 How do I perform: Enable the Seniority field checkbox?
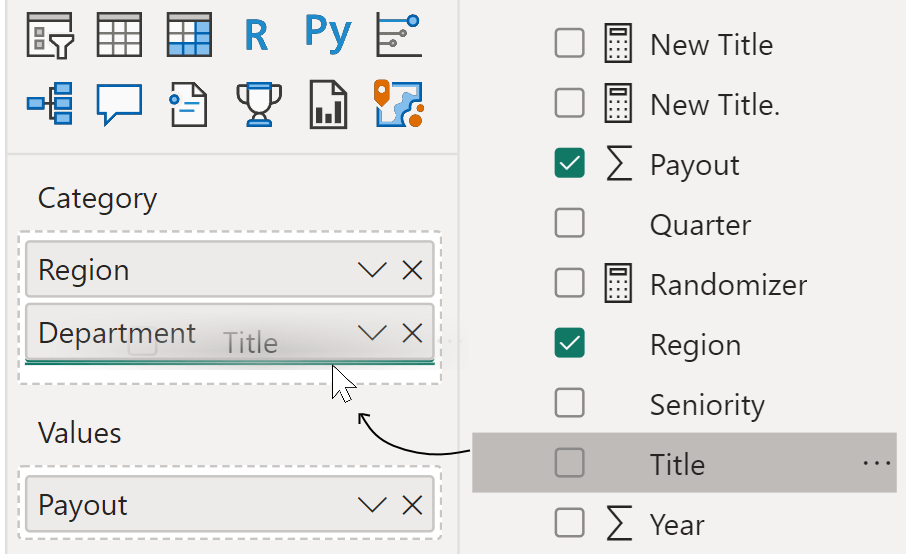point(569,404)
